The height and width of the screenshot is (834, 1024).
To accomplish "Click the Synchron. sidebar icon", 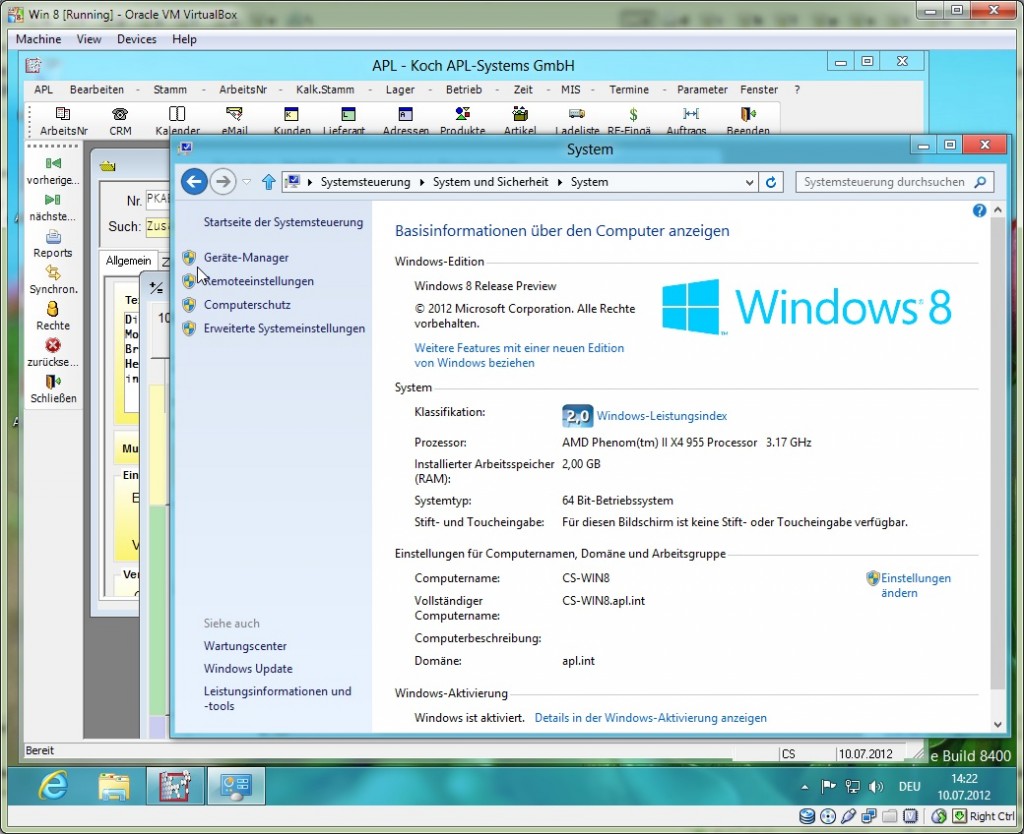I will [53, 280].
